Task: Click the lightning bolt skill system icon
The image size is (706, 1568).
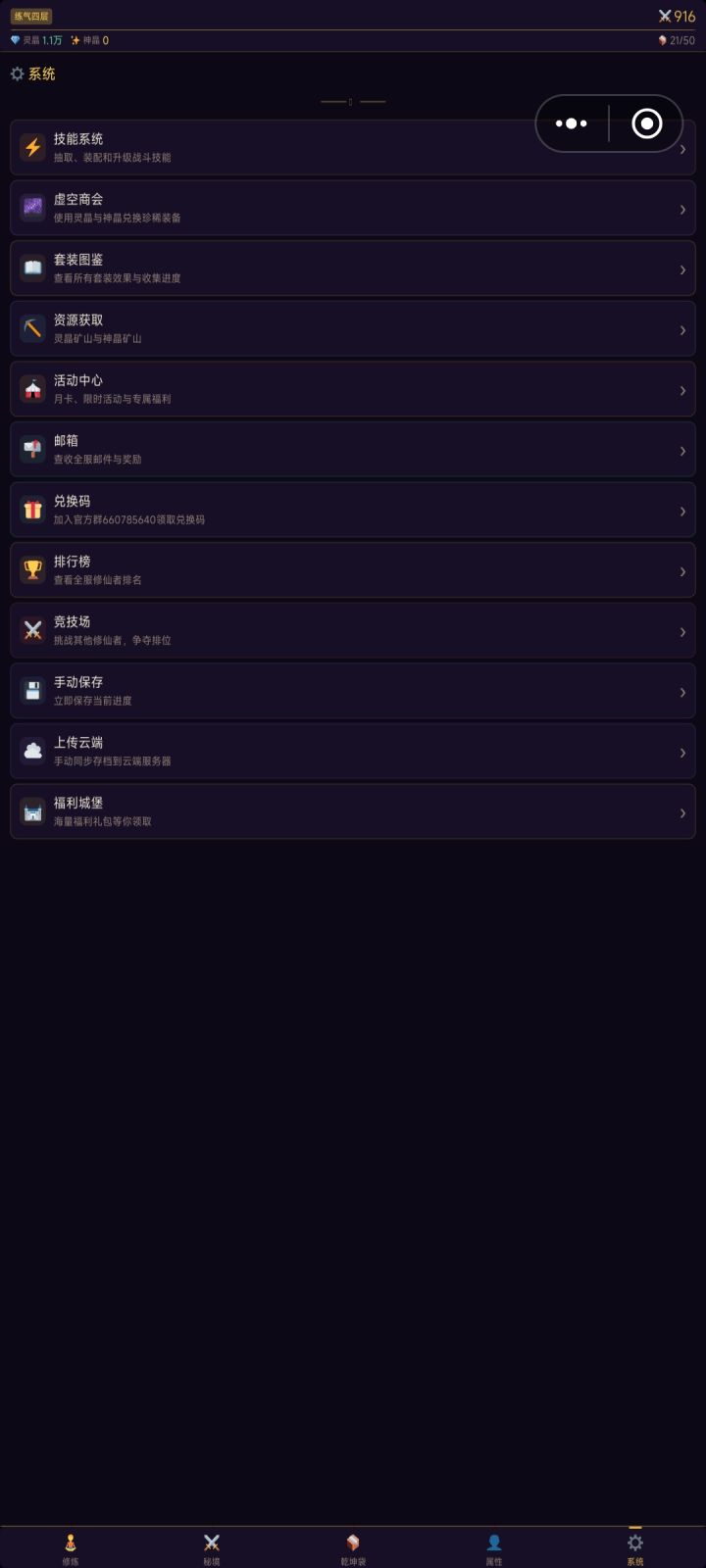Action: click(33, 148)
